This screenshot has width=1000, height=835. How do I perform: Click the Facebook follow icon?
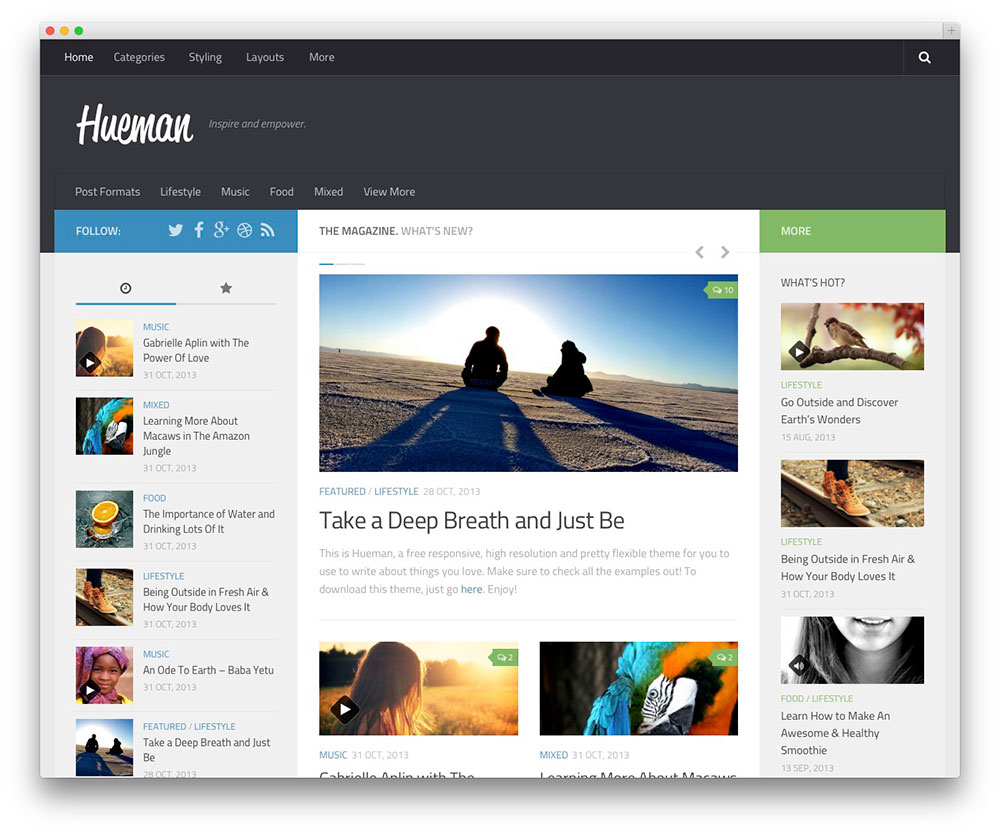click(x=198, y=231)
